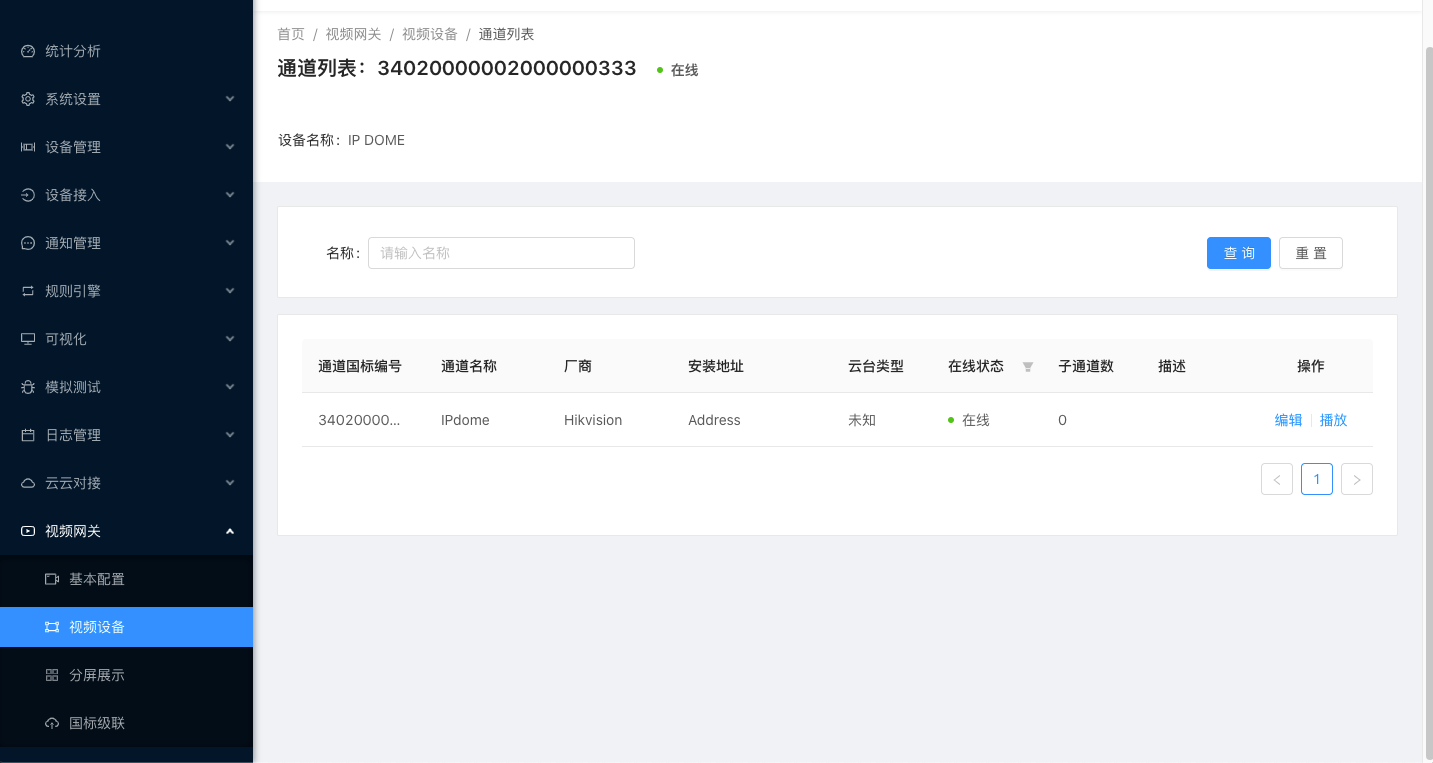Click 播放 link for IPdome channel

tap(1333, 420)
